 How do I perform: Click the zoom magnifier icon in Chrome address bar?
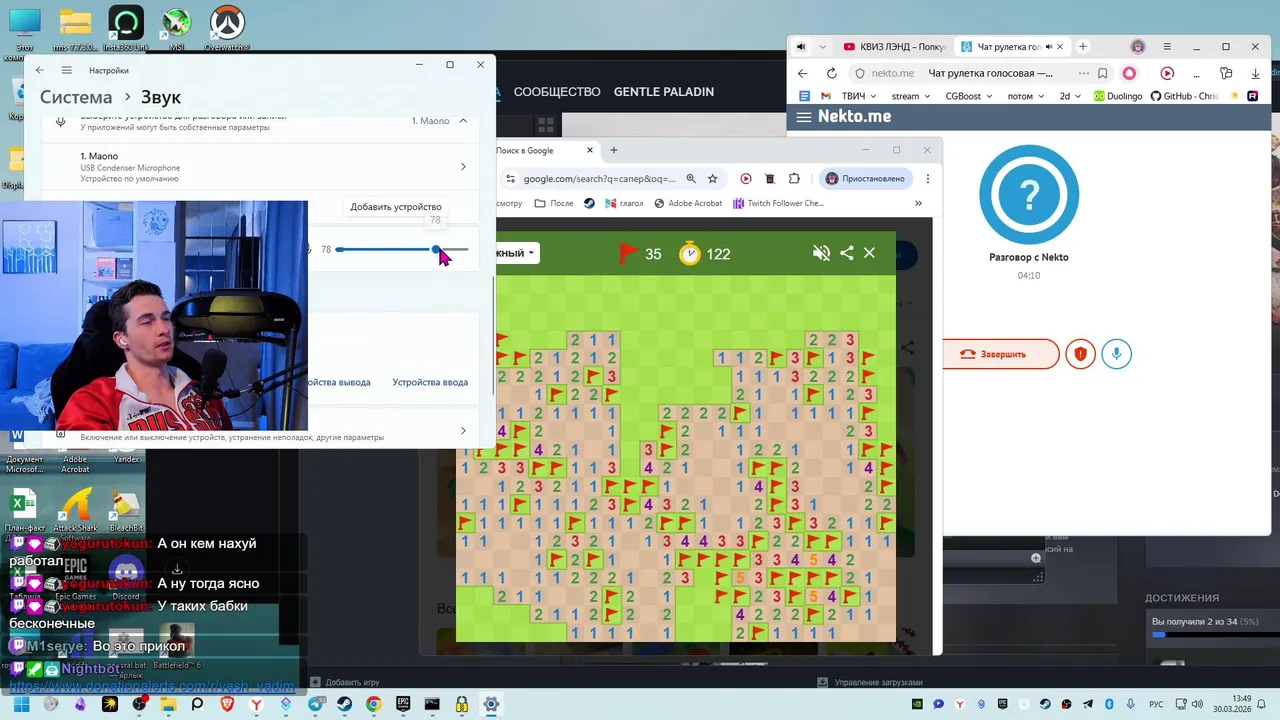click(x=691, y=179)
